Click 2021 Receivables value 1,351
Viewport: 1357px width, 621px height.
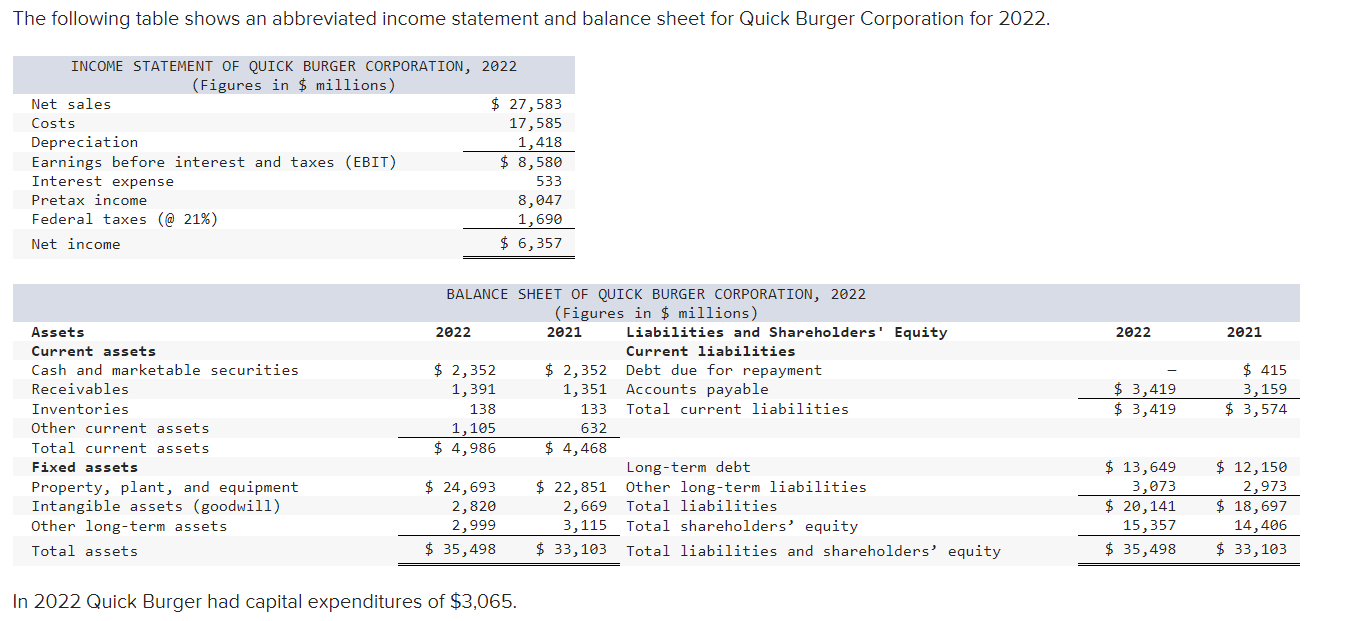click(x=584, y=389)
